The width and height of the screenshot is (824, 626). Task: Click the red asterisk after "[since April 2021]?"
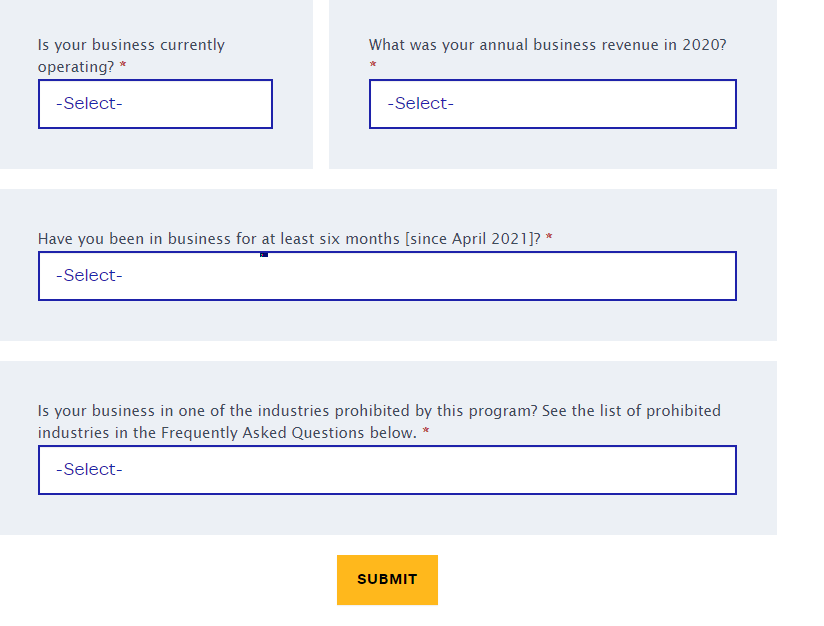[x=549, y=239]
